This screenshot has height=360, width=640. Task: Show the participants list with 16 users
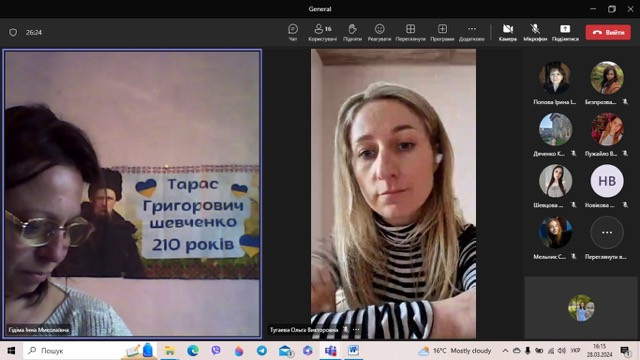click(x=322, y=32)
